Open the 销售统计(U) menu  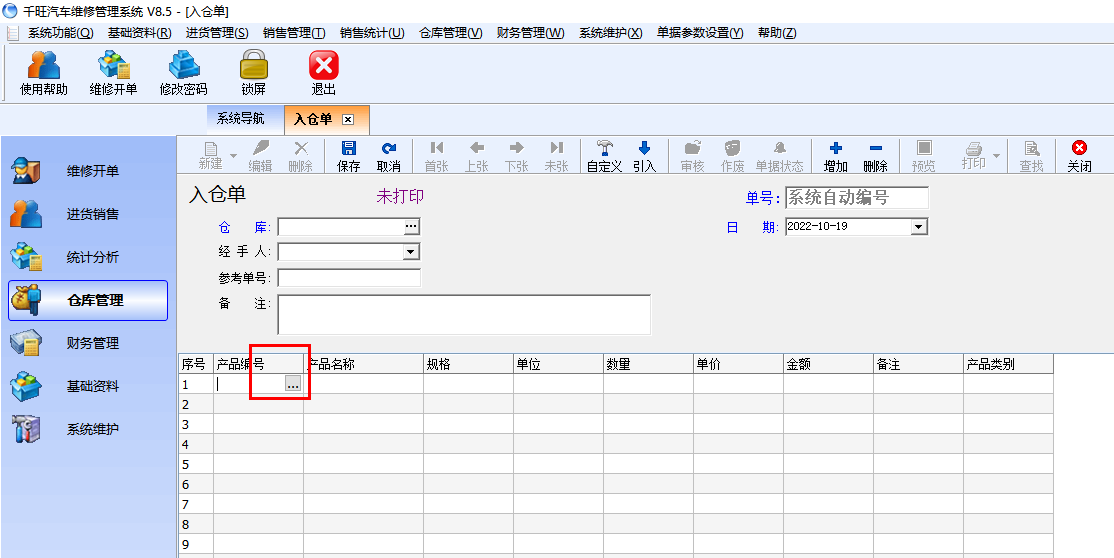(x=372, y=33)
